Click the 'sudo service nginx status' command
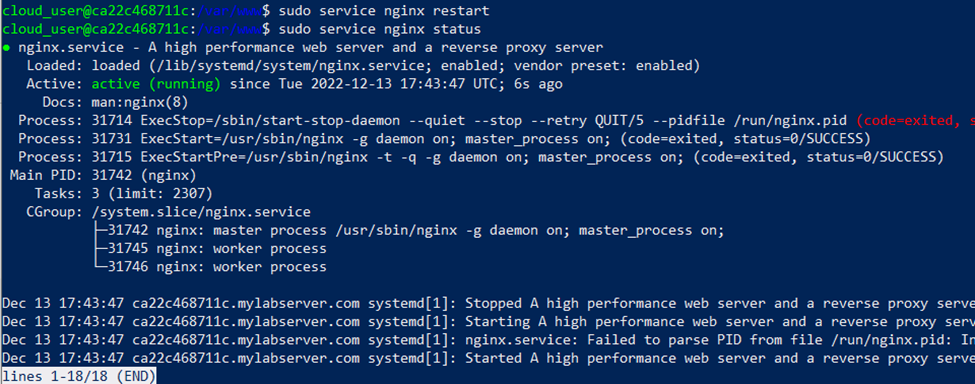 (x=380, y=29)
